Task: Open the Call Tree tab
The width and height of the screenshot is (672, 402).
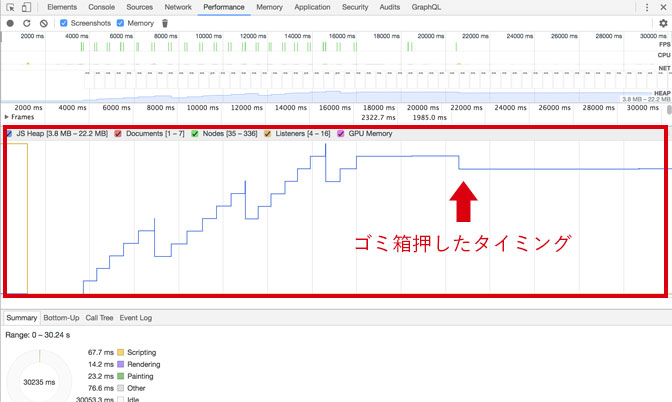Action: (99, 318)
